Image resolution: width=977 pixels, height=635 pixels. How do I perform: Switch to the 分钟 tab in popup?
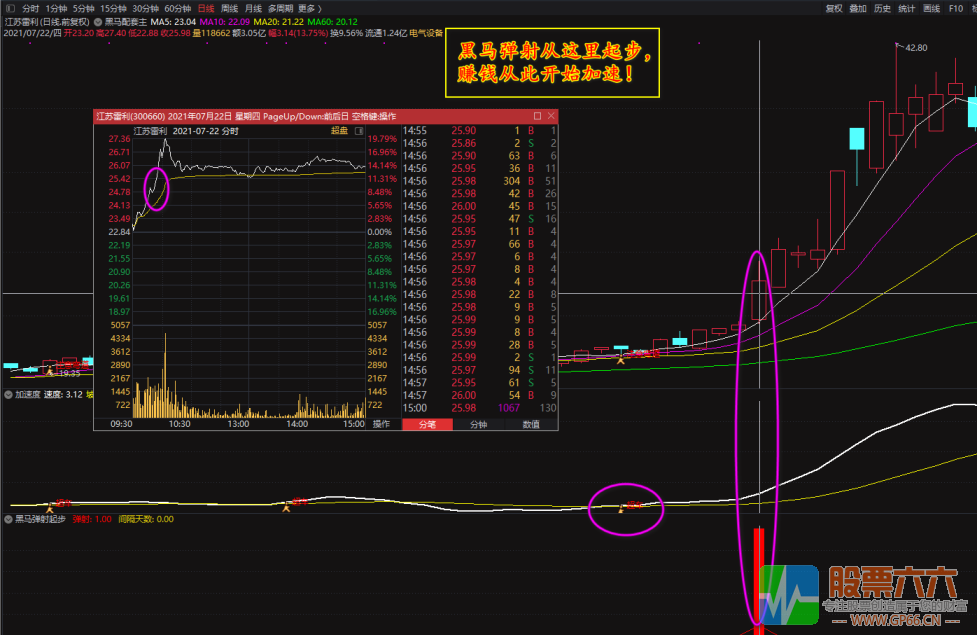coord(479,424)
